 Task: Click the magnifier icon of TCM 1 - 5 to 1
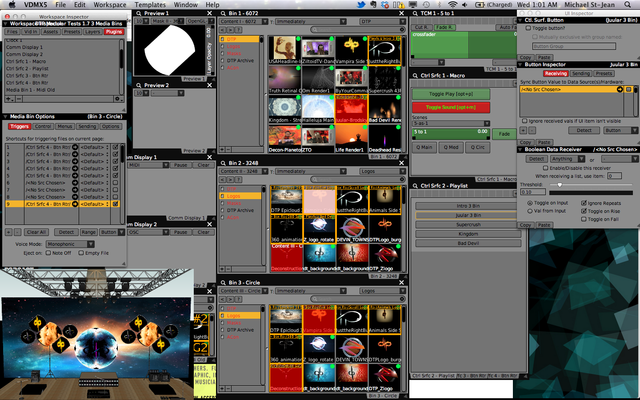coord(415,13)
